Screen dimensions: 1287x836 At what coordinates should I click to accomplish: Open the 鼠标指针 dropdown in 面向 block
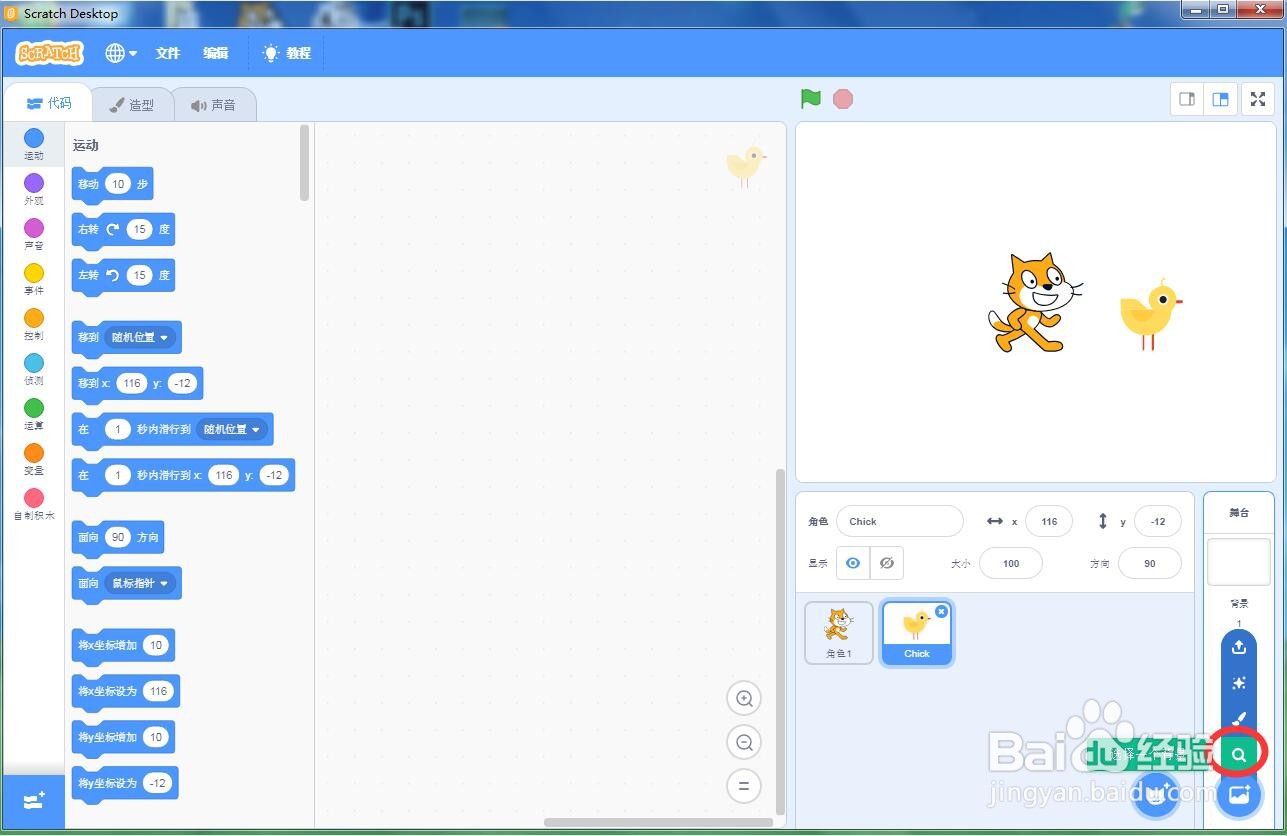[x=140, y=583]
